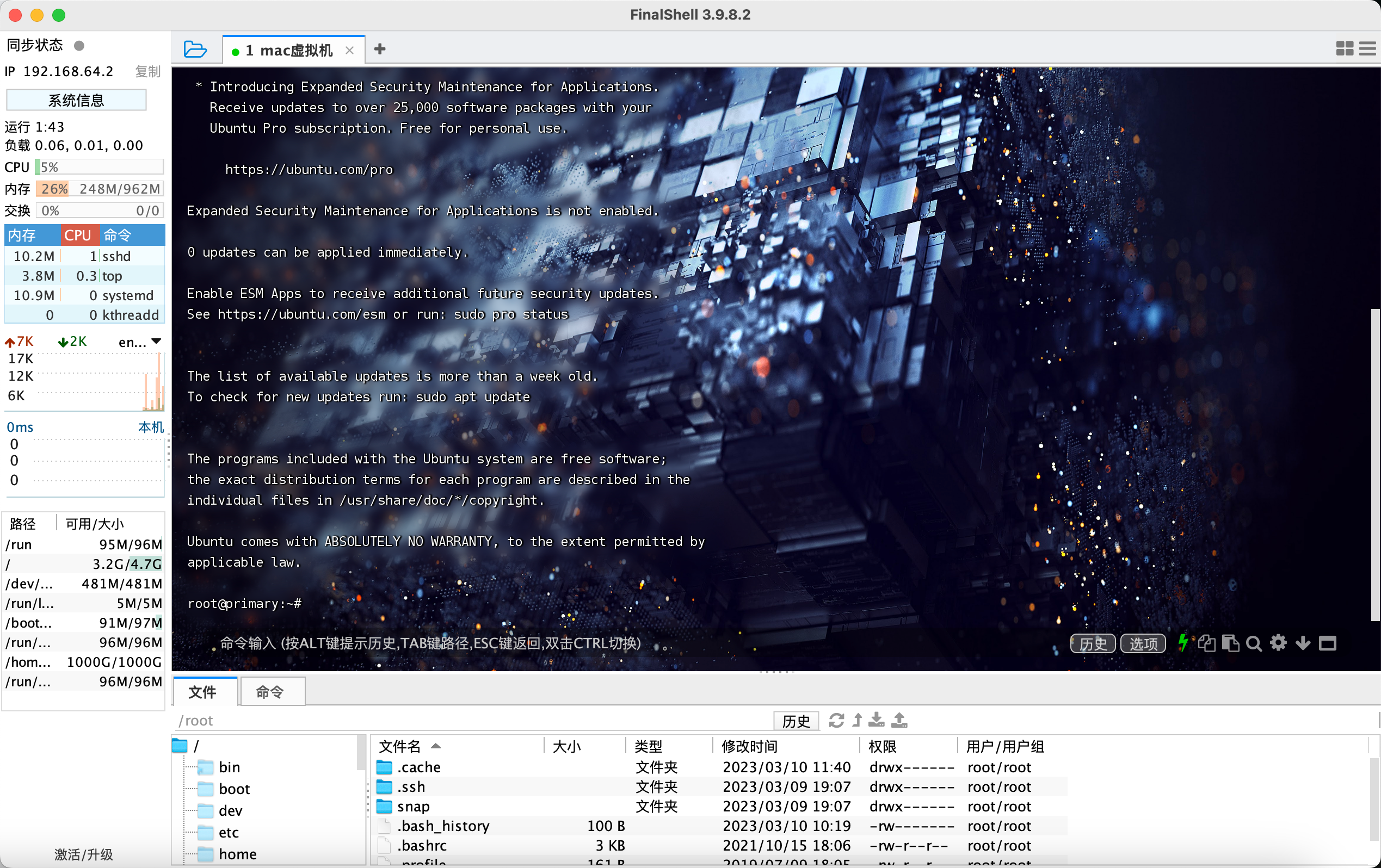Click the directory tree scrollbar
This screenshot has width=1381, height=868.
click(x=361, y=752)
